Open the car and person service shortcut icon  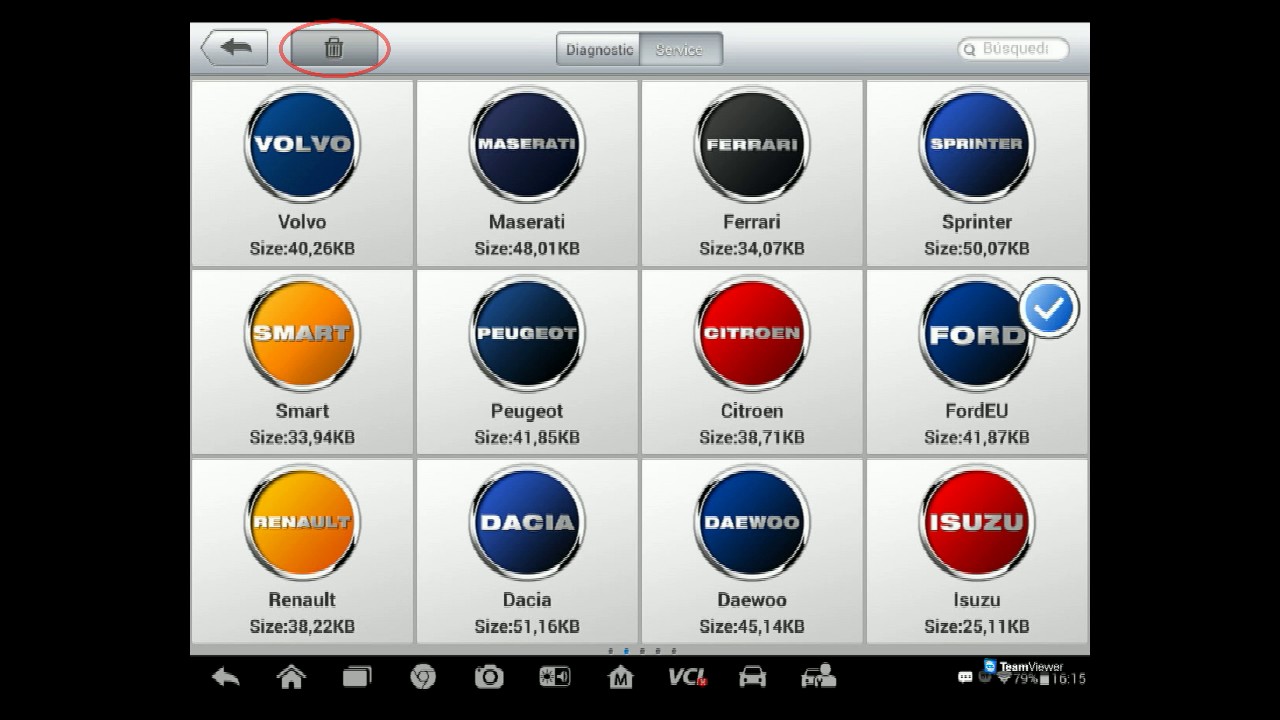click(819, 677)
